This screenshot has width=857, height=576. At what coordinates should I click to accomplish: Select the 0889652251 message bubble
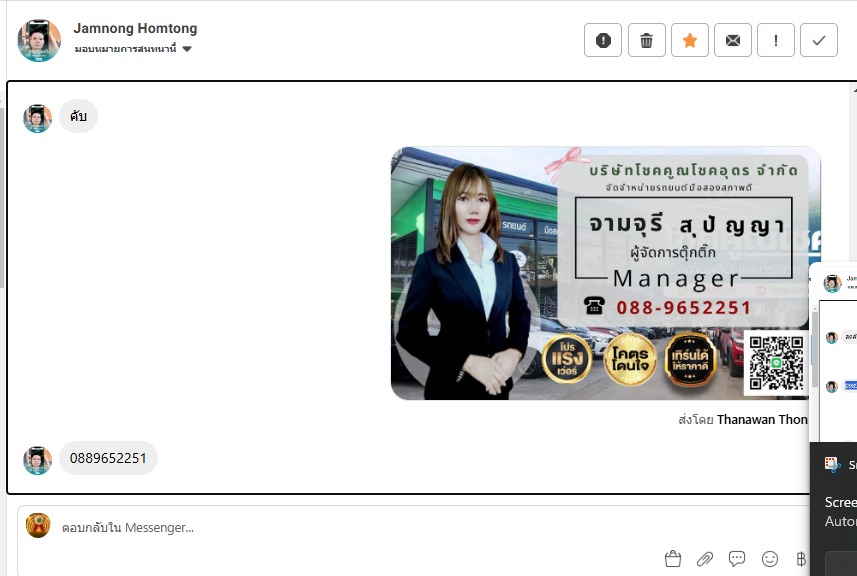[x=108, y=458]
